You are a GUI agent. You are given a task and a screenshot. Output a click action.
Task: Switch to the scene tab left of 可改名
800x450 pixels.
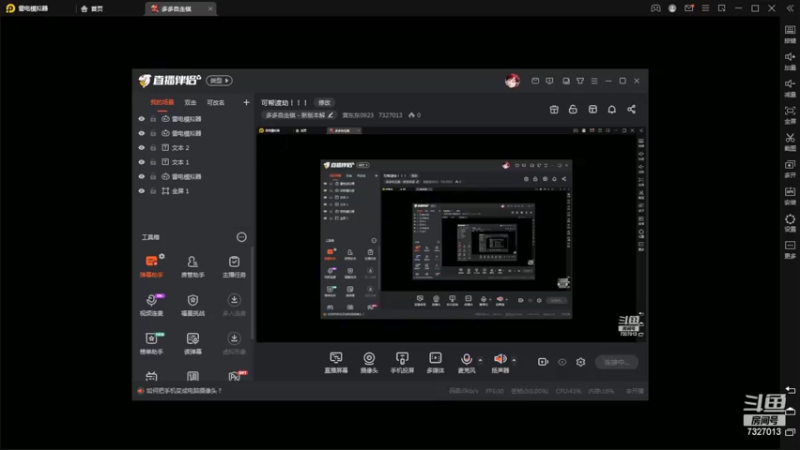pos(190,103)
